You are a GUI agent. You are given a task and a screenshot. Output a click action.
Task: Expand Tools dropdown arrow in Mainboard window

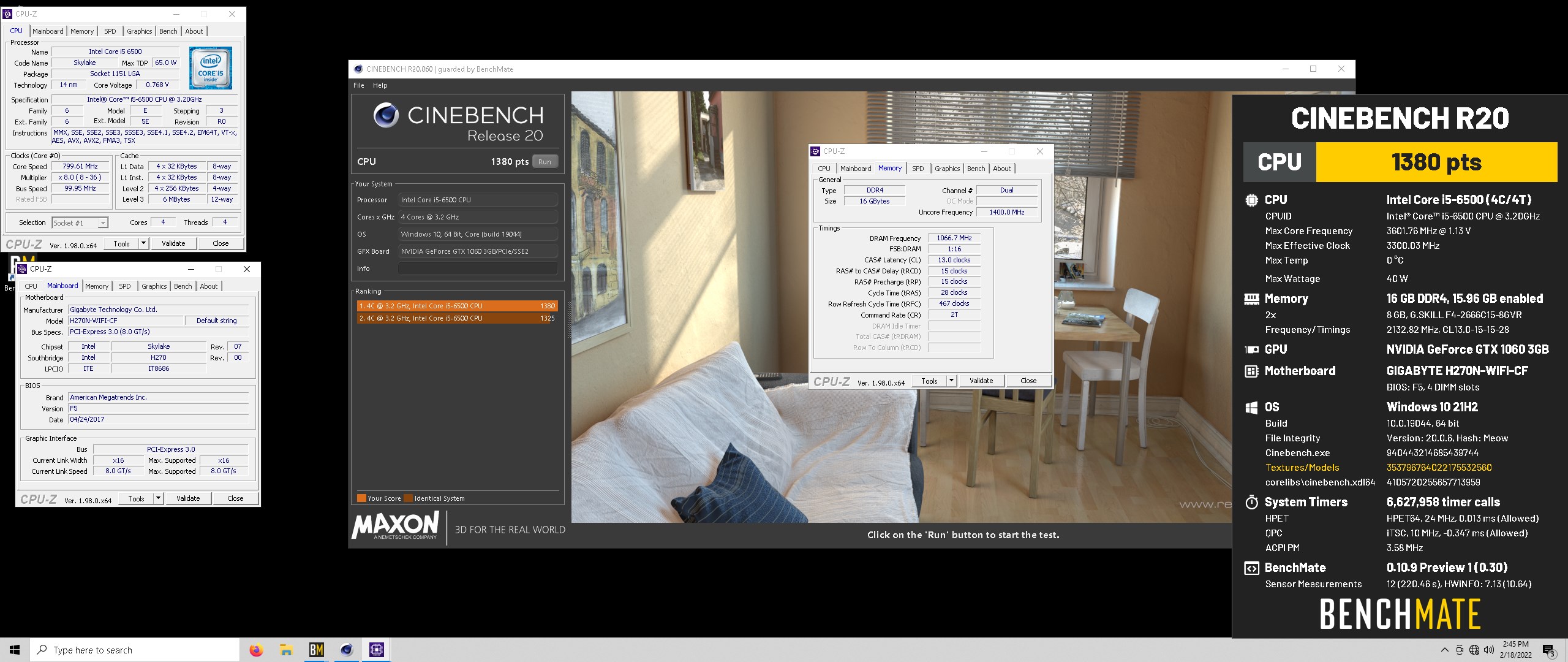158,498
